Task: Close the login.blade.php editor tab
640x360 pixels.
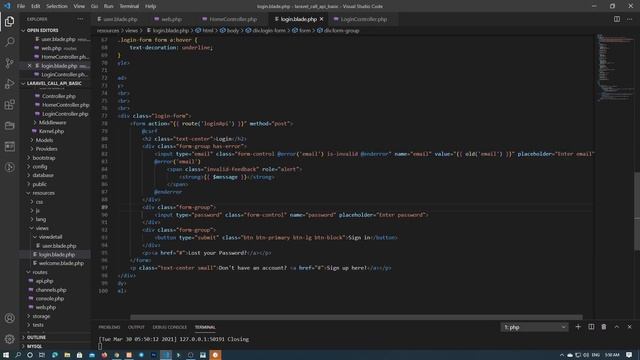Action: pos(322,19)
